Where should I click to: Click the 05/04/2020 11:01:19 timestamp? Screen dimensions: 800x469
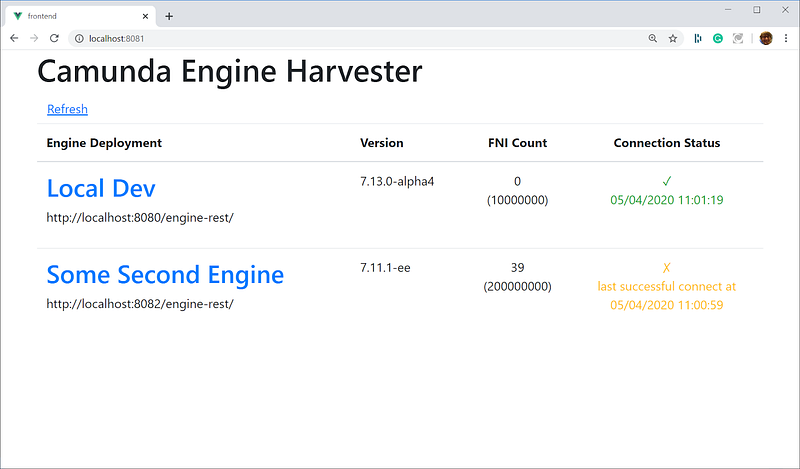click(x=667, y=200)
